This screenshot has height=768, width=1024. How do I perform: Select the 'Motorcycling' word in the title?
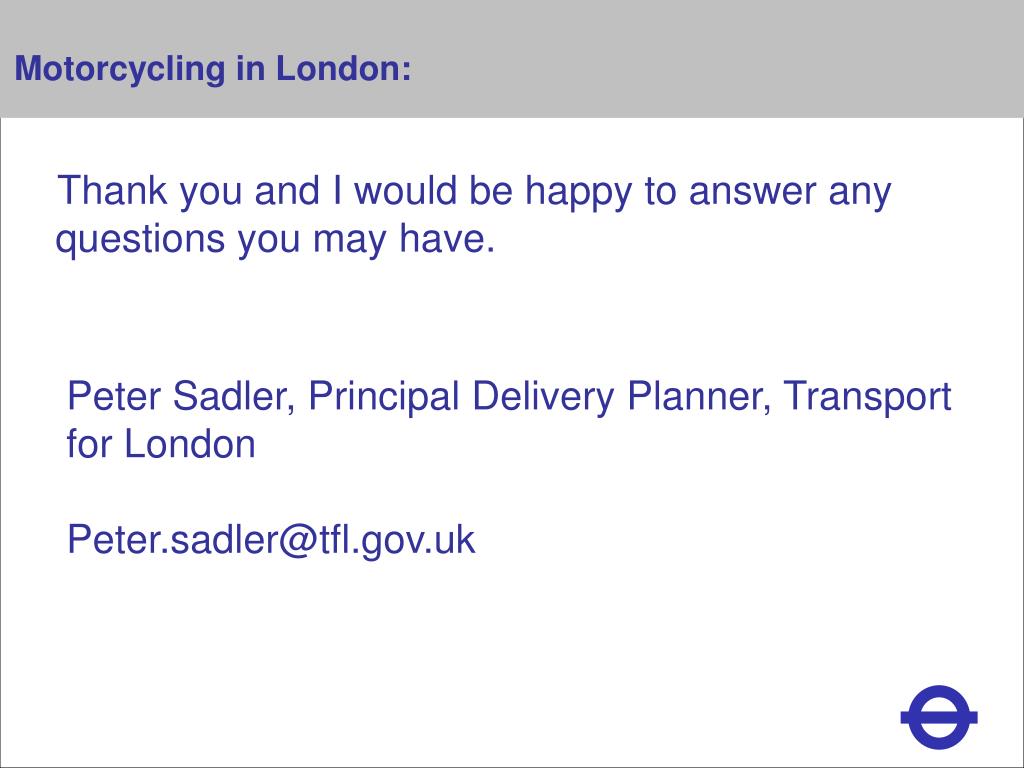pyautogui.click(x=120, y=69)
